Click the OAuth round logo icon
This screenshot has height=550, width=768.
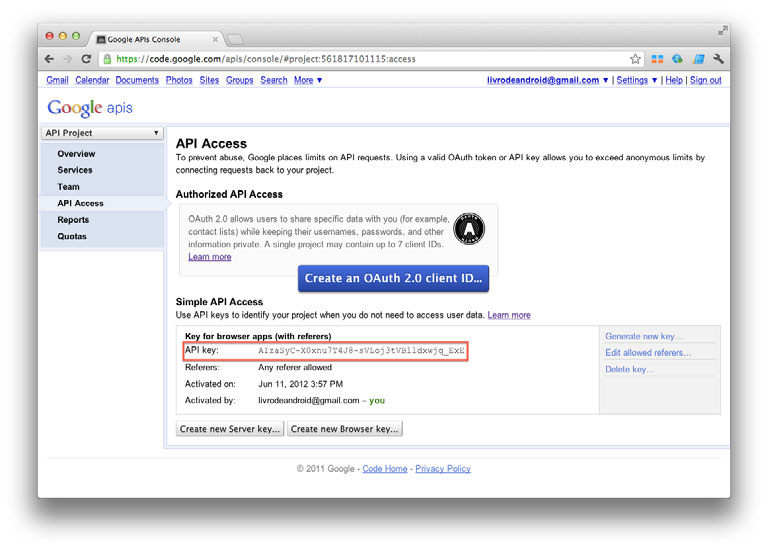(x=469, y=229)
